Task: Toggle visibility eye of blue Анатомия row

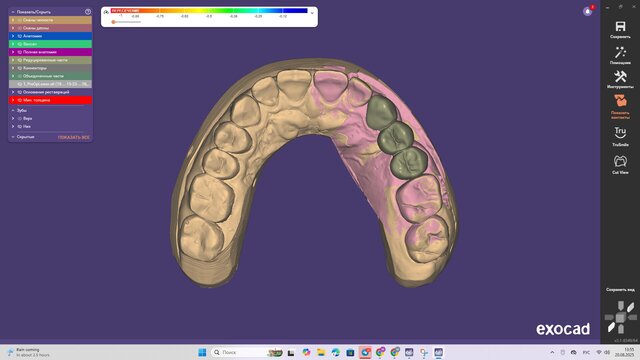Action: click(x=20, y=36)
